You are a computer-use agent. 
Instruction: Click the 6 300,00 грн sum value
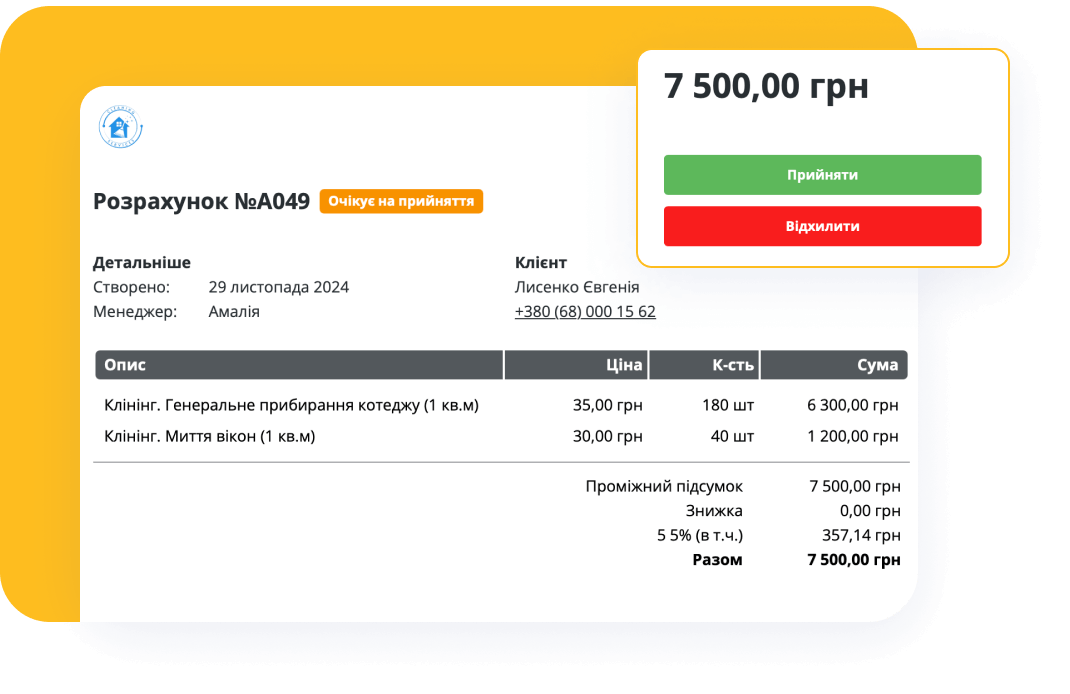pos(853,406)
